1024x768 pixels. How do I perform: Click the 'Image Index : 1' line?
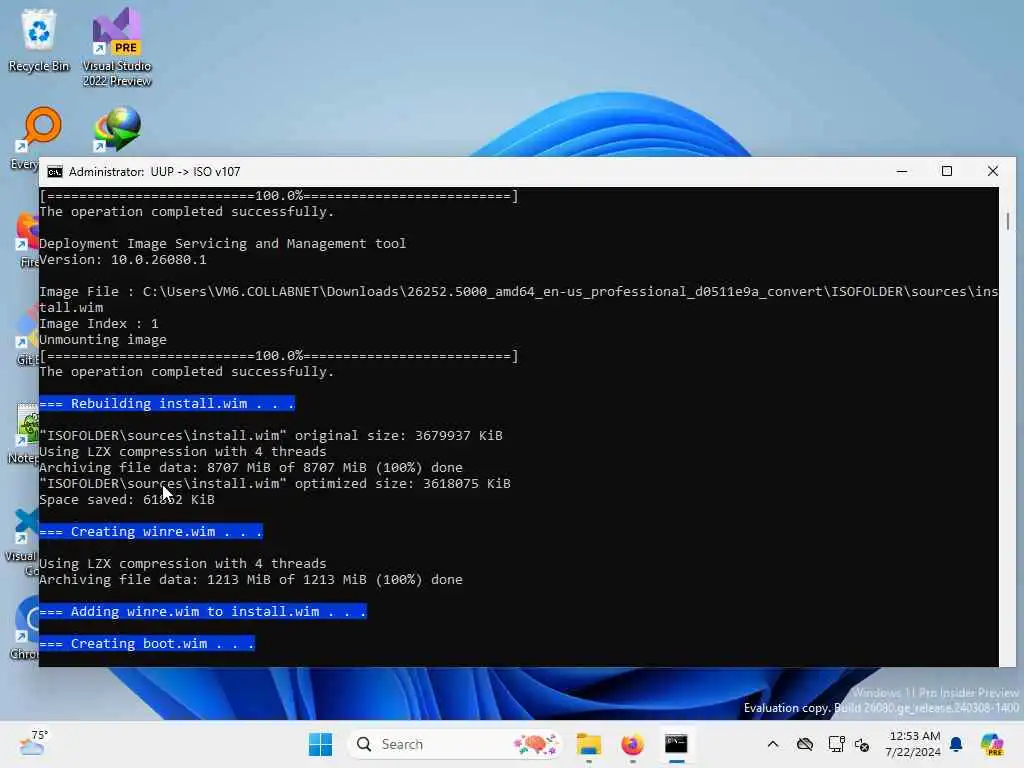tap(99, 324)
